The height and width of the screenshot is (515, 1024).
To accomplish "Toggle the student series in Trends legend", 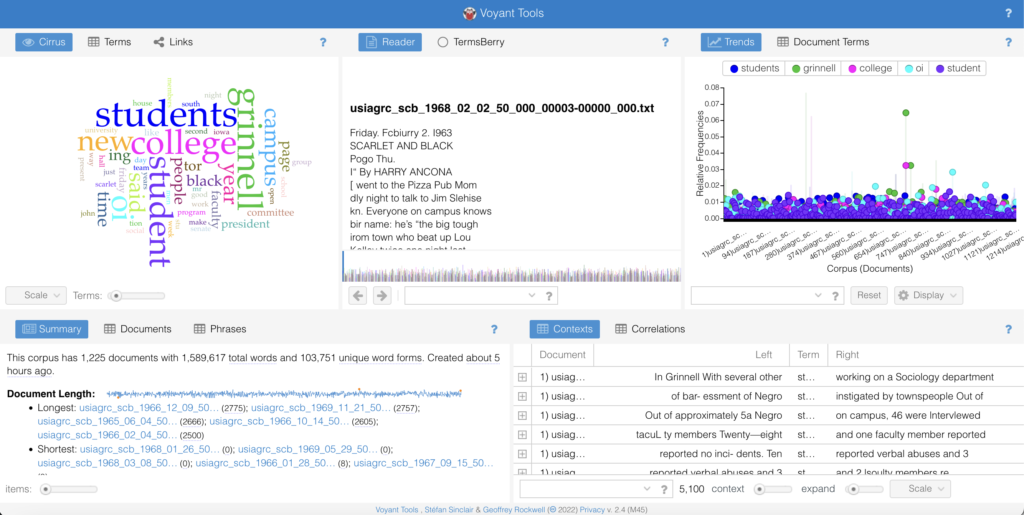I will (x=957, y=68).
